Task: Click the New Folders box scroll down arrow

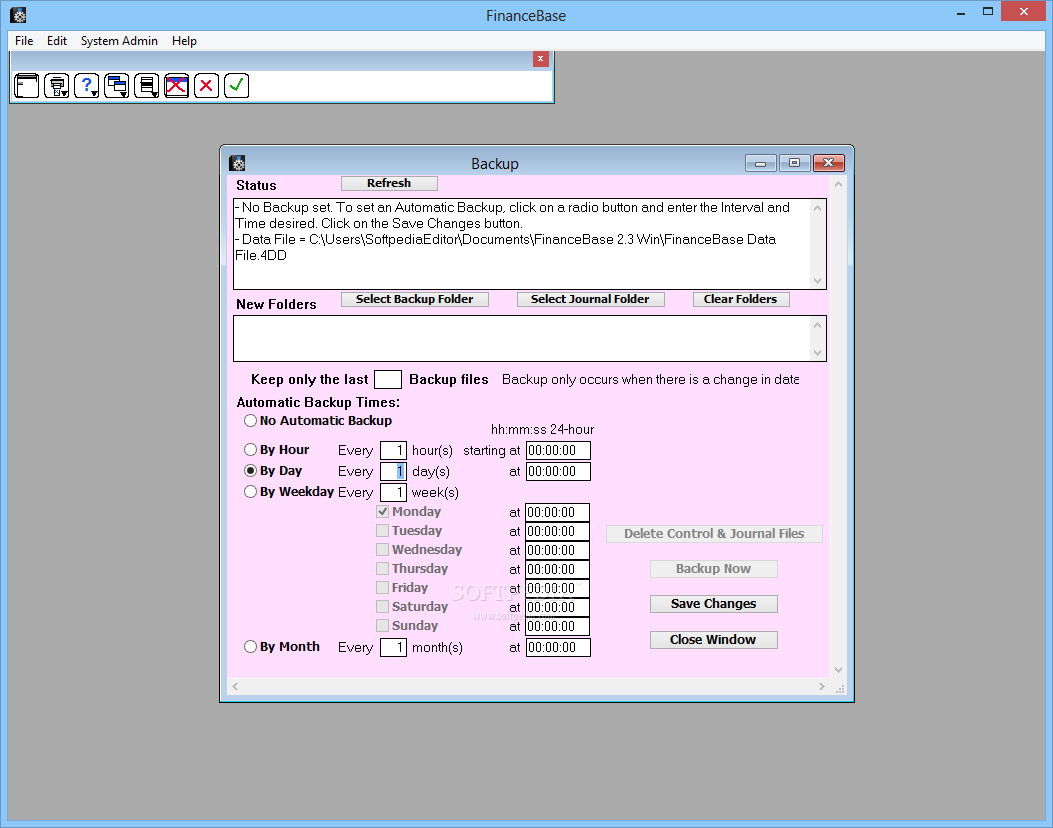Action: click(x=817, y=353)
